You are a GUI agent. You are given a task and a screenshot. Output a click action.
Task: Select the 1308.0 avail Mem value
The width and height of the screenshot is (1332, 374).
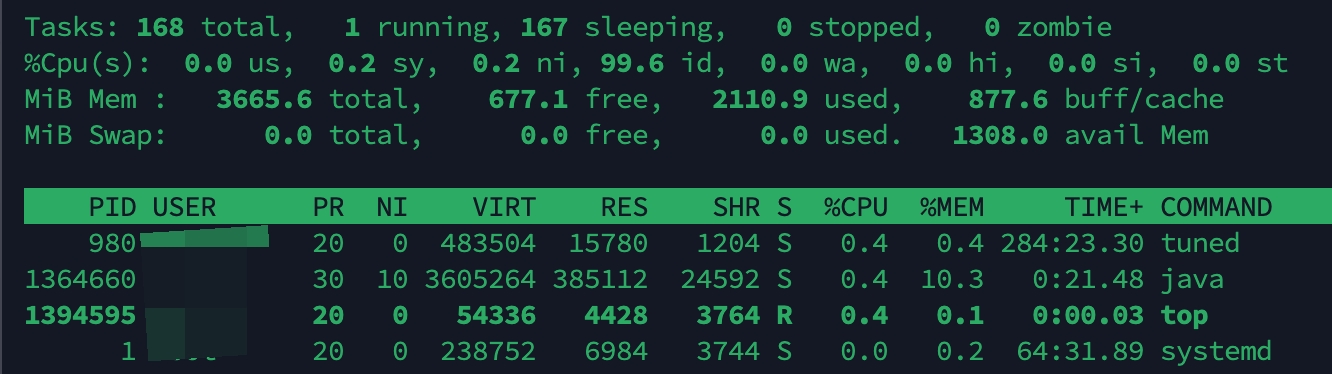click(1000, 135)
